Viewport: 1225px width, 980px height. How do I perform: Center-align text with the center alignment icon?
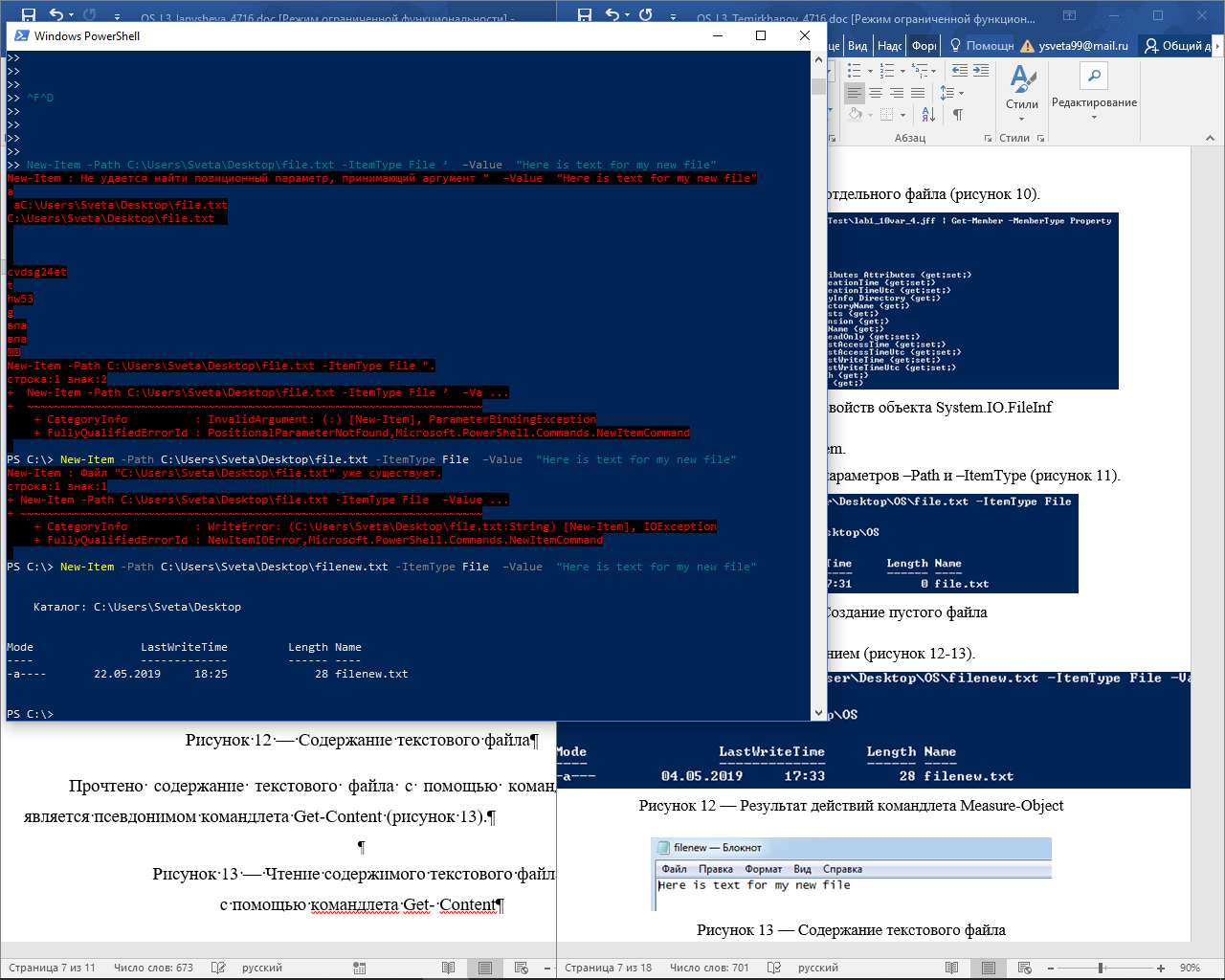[876, 93]
